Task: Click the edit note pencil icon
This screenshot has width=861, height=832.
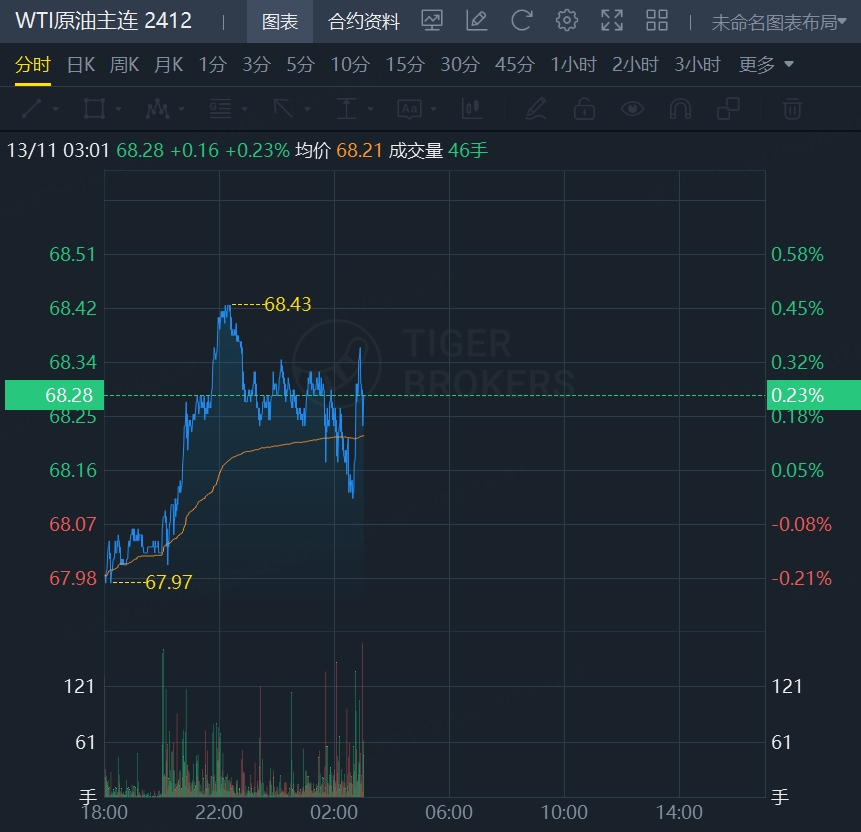Action: 477,20
